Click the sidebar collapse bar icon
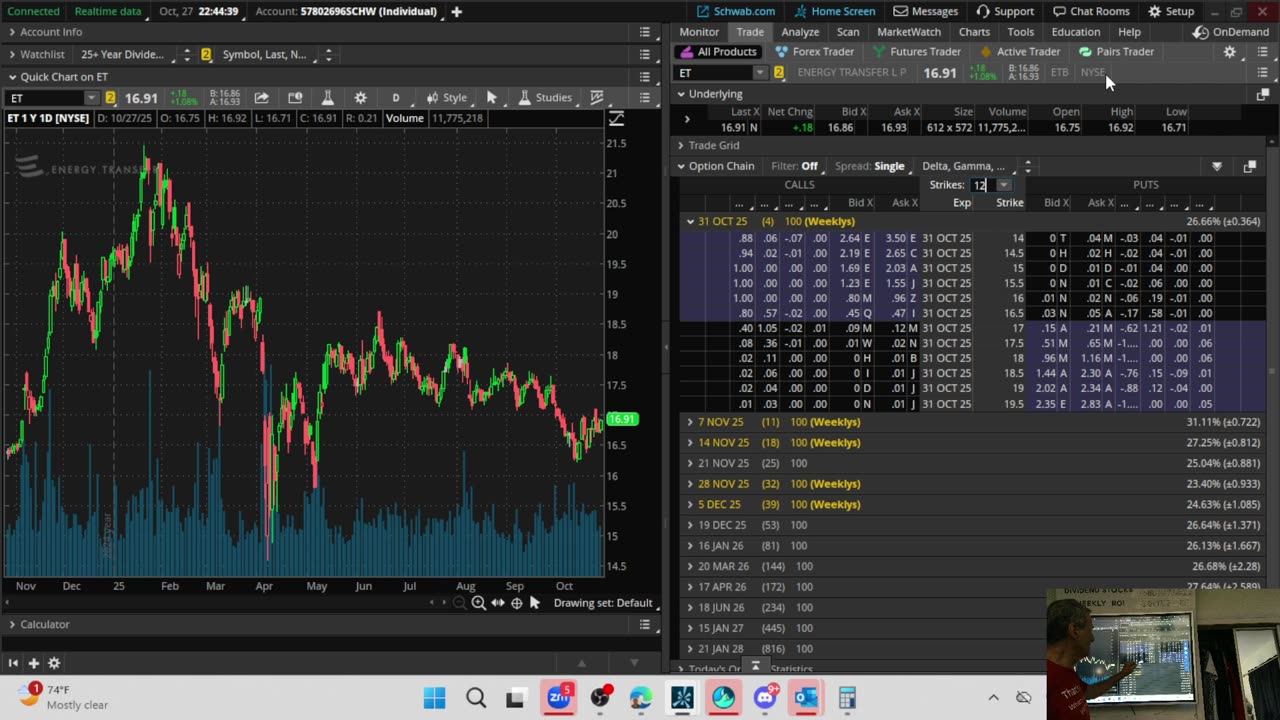The height and width of the screenshot is (720, 1280). pyautogui.click(x=13, y=663)
